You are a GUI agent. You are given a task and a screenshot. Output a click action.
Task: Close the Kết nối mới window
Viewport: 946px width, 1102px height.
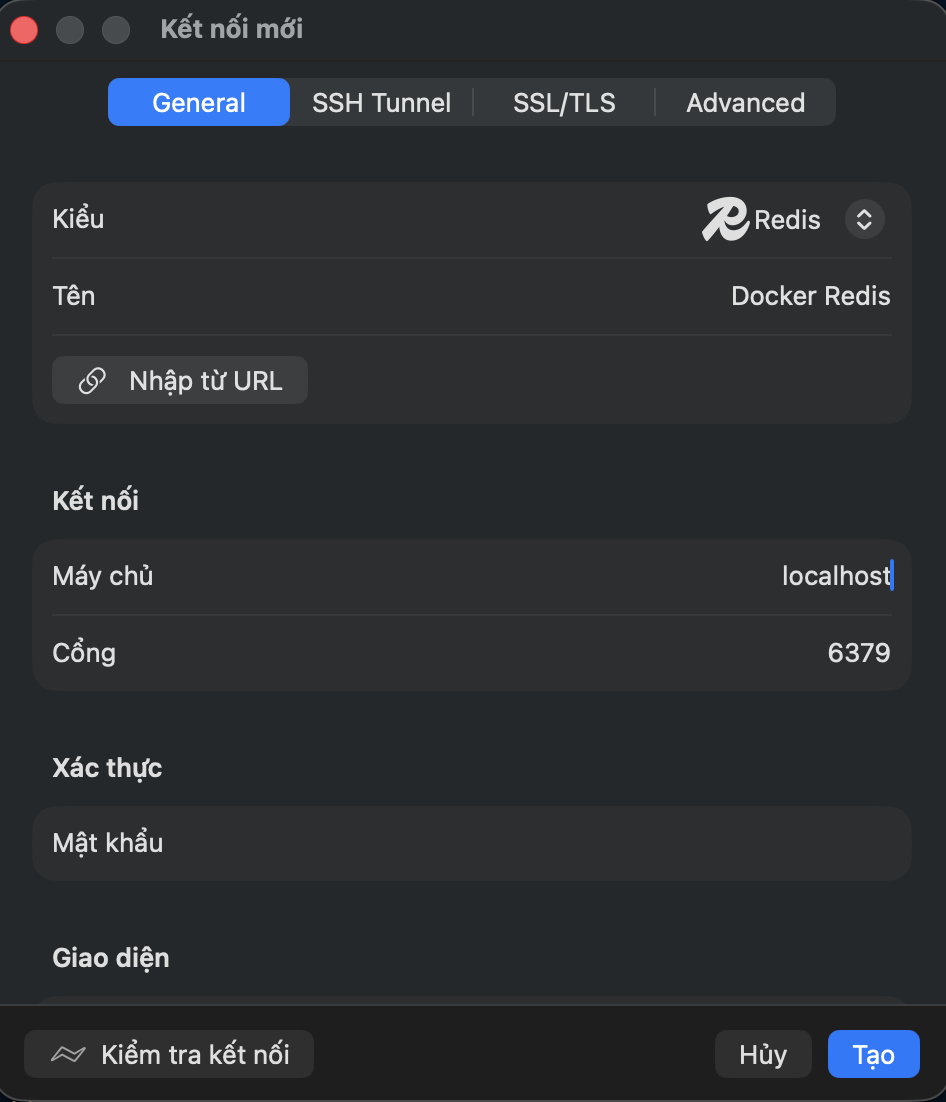tap(24, 30)
